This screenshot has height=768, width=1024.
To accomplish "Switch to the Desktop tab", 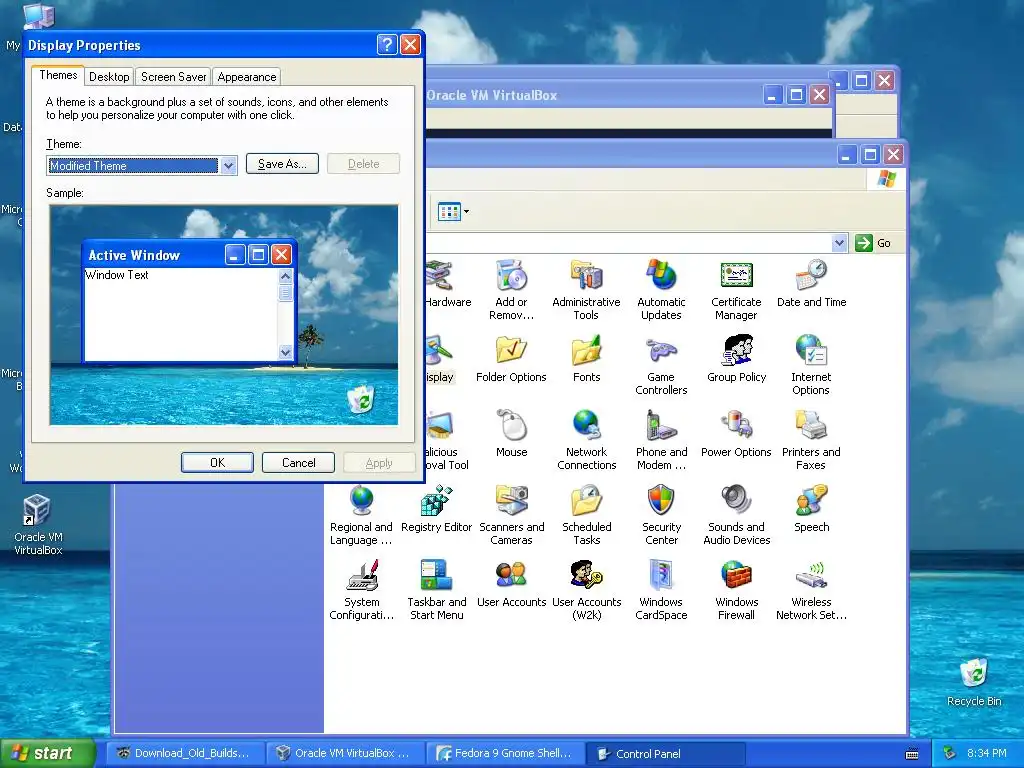I will tap(109, 76).
